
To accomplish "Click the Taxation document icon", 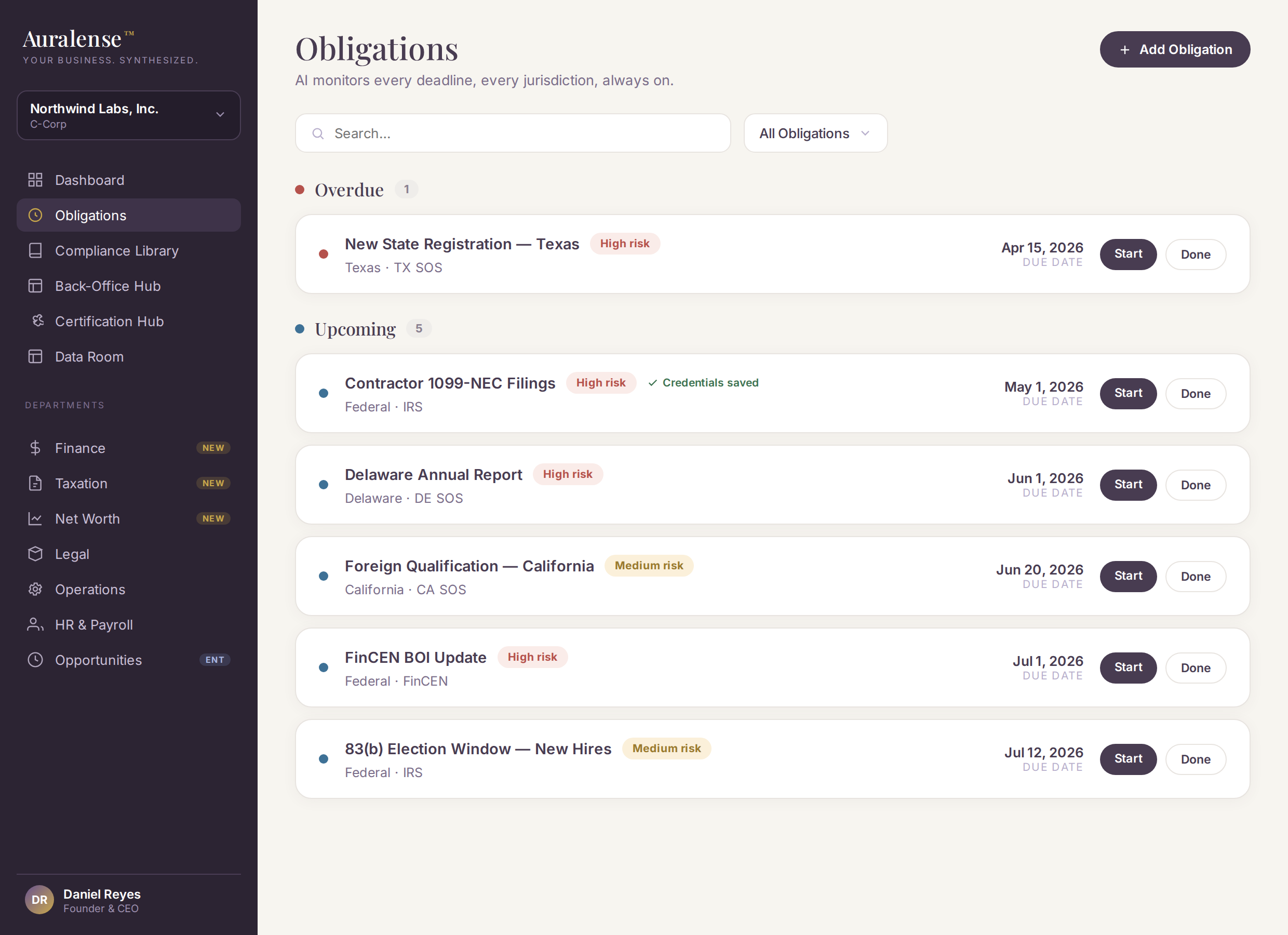I will click(35, 484).
